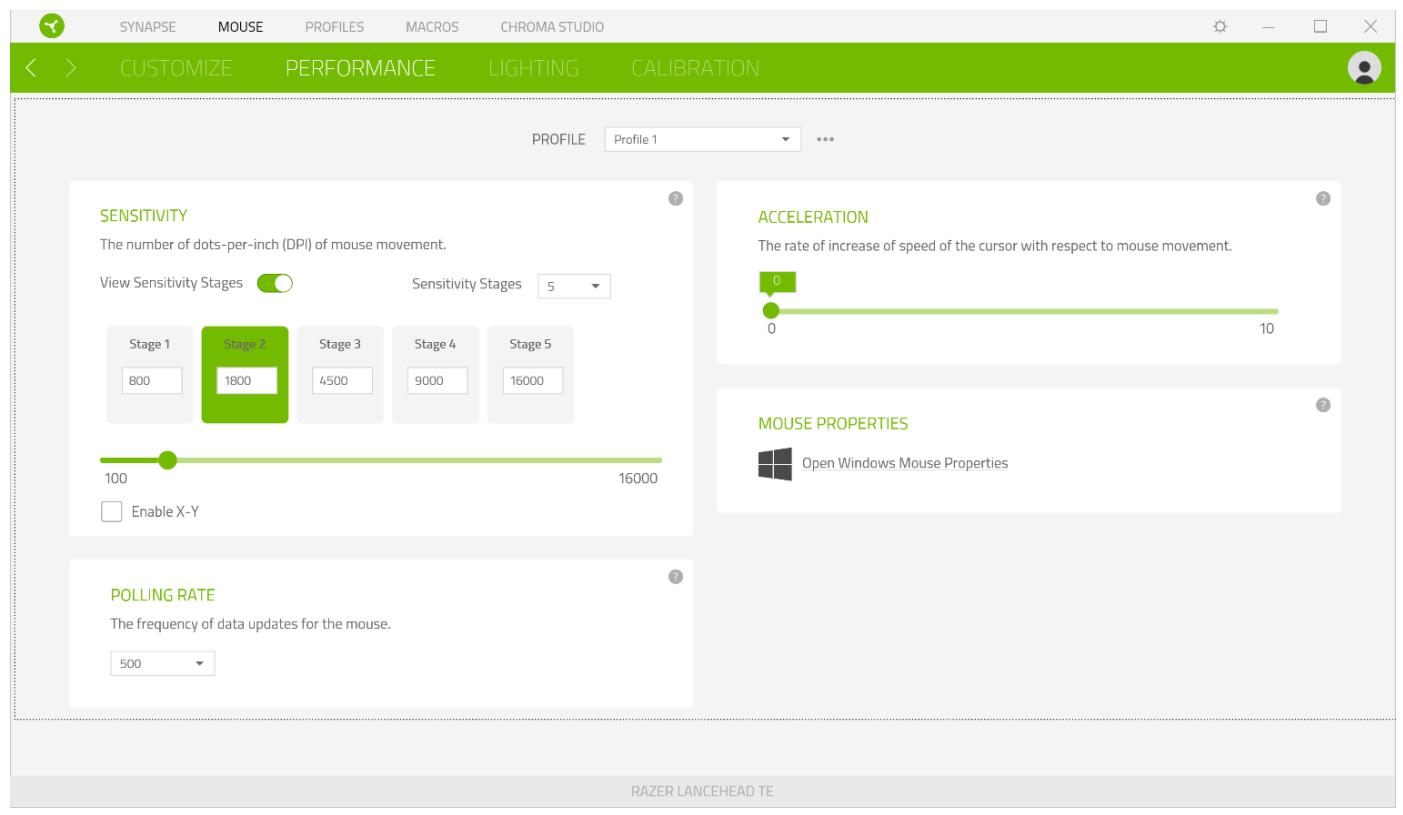
Task: Click the Stage 1 DPI field 800
Action: click(x=152, y=381)
